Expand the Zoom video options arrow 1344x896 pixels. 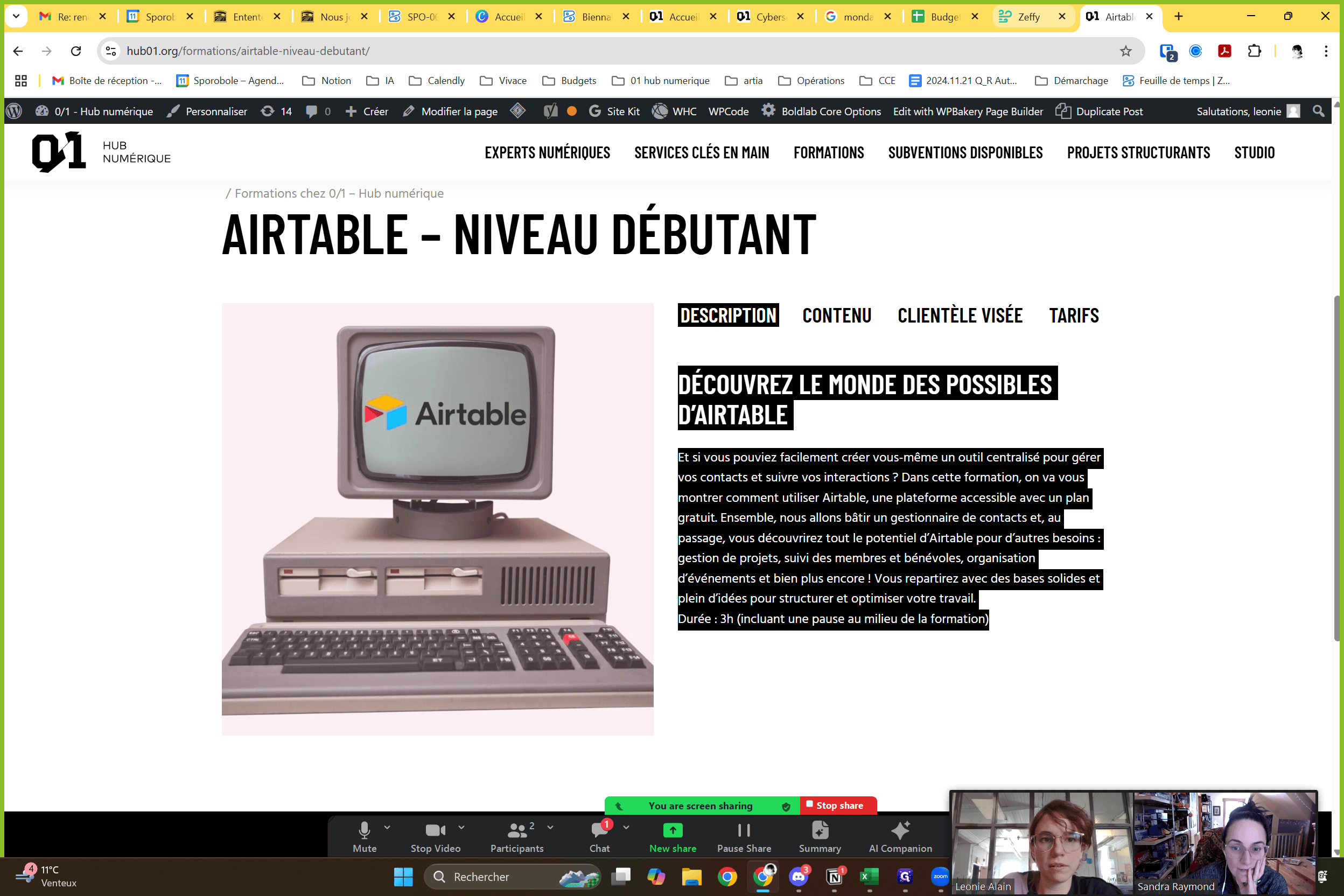[x=461, y=827]
